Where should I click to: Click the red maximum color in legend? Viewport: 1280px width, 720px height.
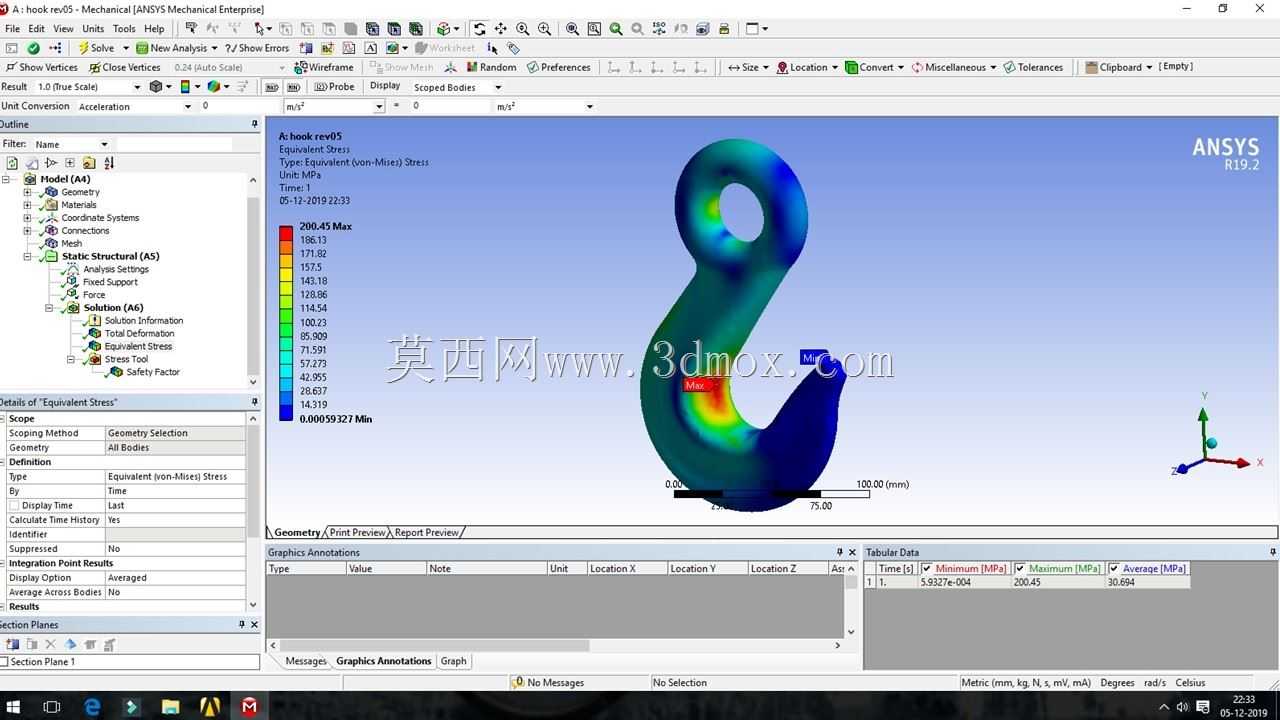[286, 232]
